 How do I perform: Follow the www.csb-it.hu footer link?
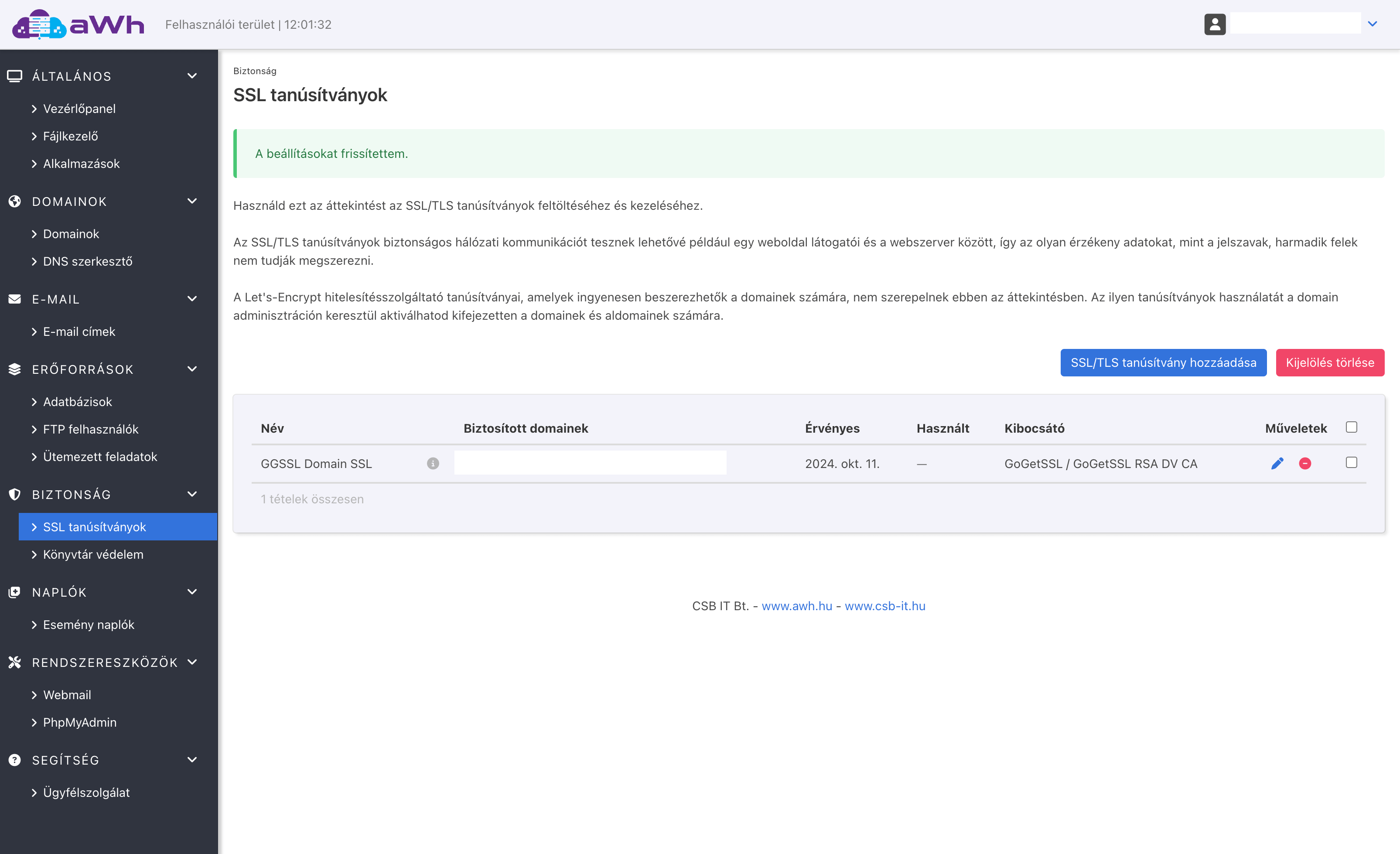point(884,606)
